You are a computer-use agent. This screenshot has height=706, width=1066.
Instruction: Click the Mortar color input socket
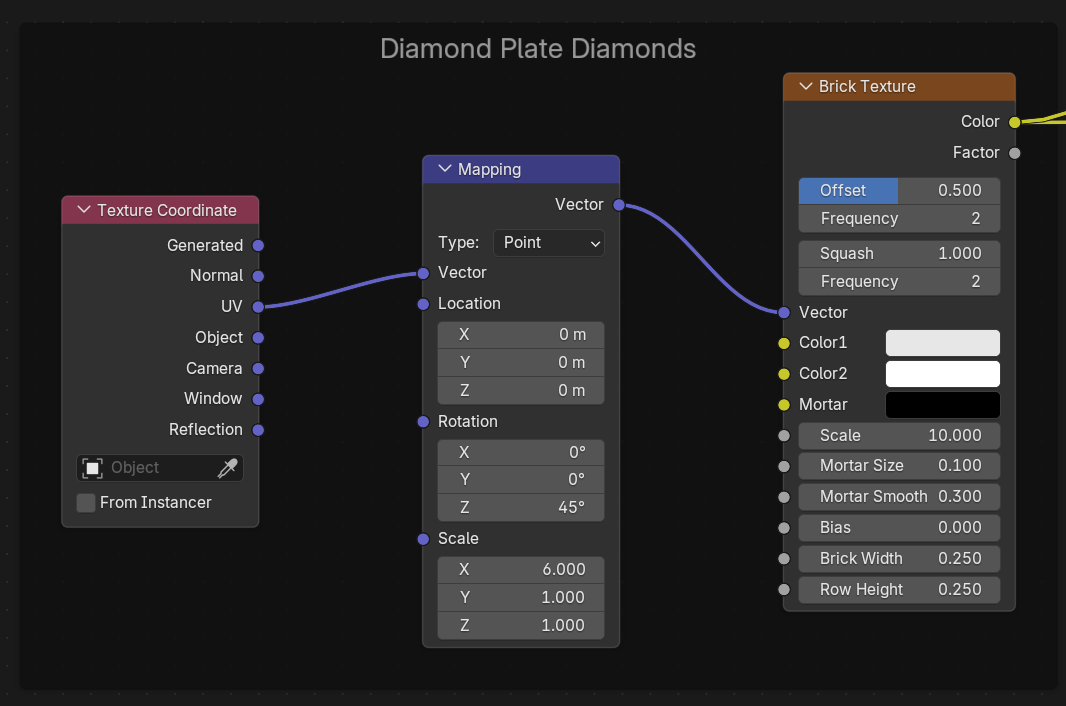click(x=784, y=405)
